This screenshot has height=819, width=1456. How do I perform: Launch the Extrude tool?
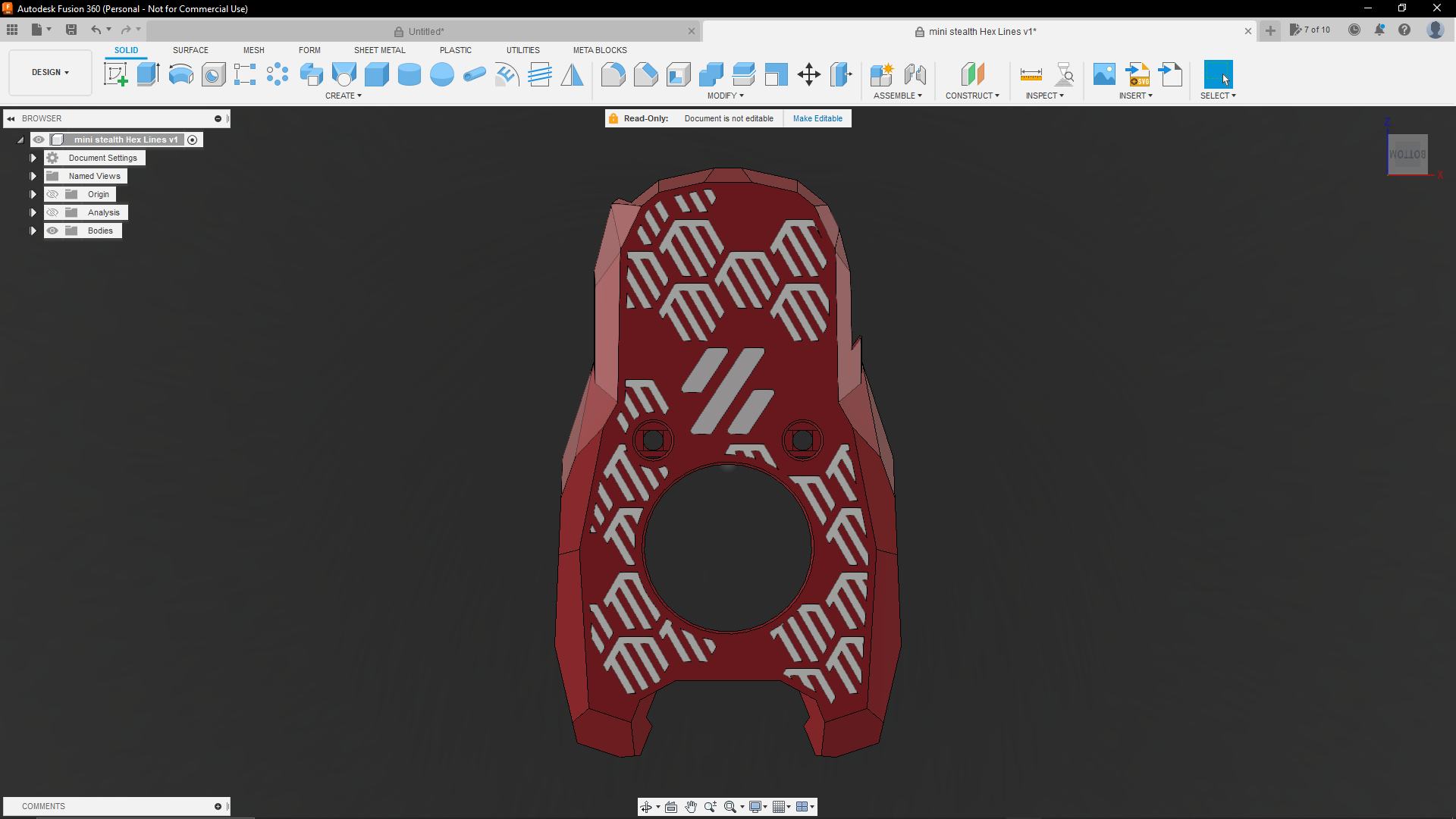tap(147, 74)
